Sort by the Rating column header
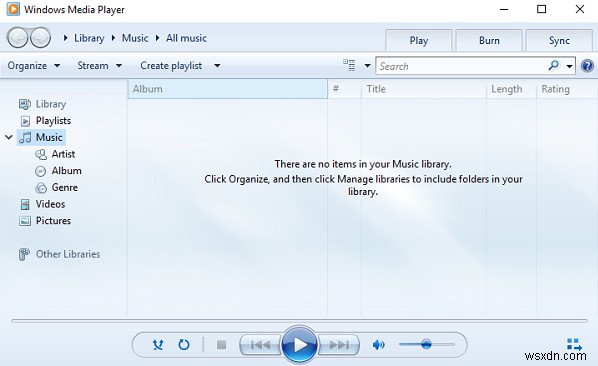 coord(567,89)
